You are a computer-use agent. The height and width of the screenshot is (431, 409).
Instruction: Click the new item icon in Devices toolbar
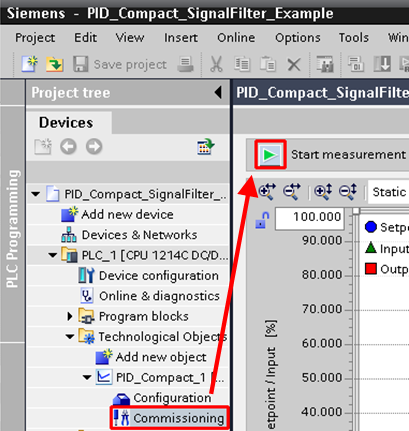[x=43, y=146]
